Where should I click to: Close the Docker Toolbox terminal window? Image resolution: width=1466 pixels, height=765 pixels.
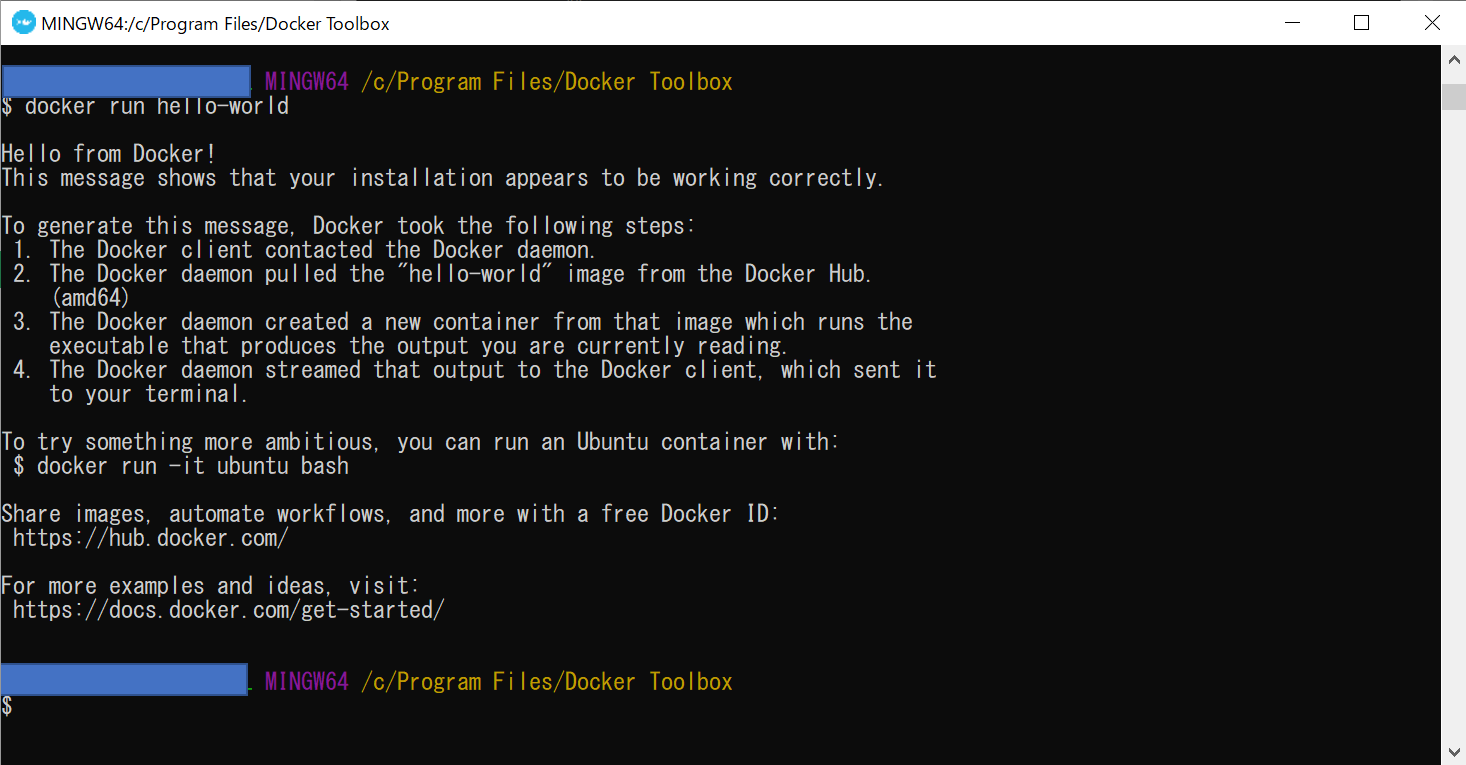tap(1431, 22)
